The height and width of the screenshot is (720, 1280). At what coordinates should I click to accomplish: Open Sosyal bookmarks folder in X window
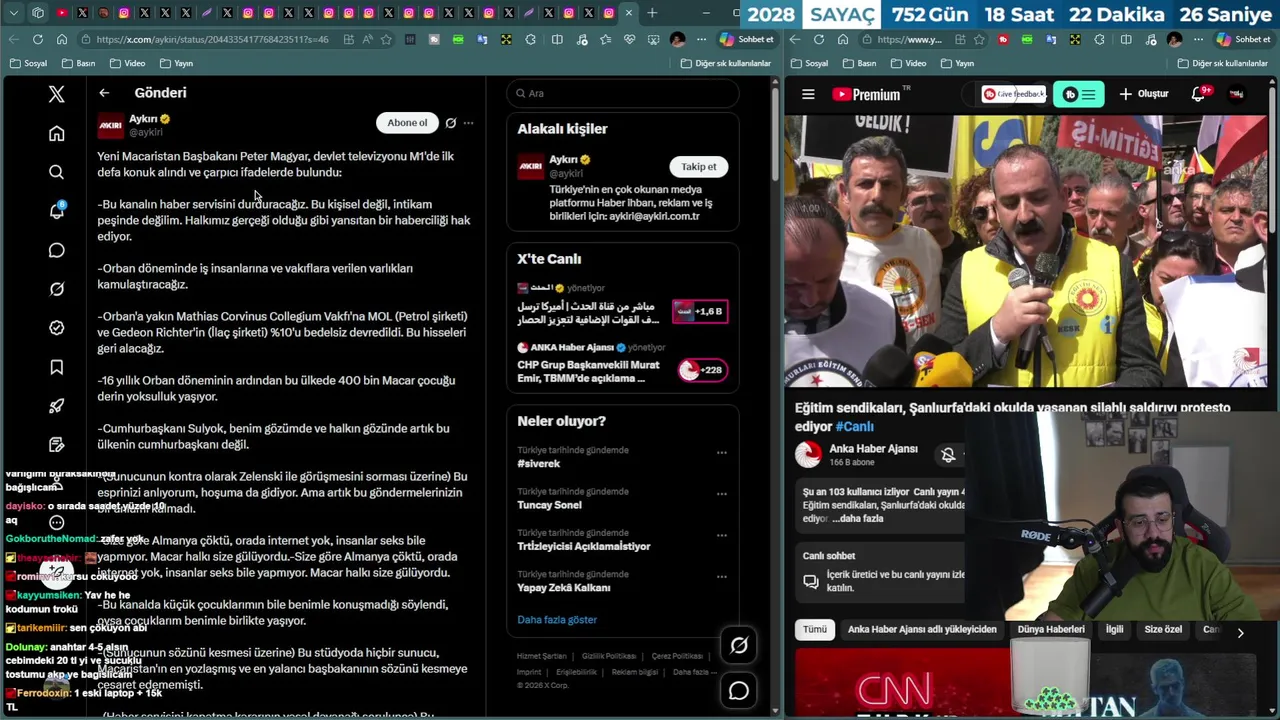[x=28, y=63]
